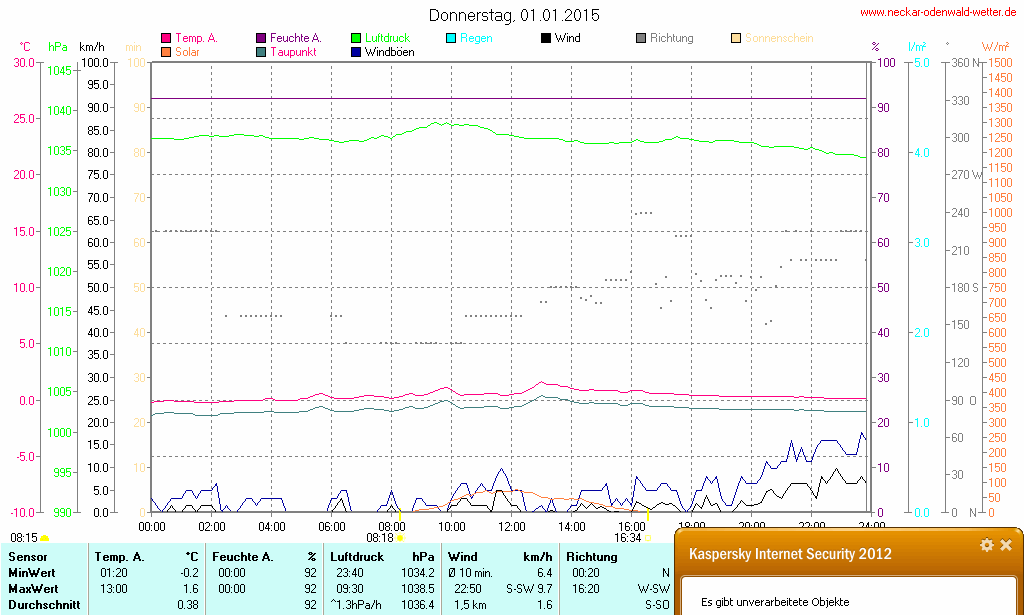1024x615 pixels.
Task: Click the sunrise sun icon at 08:15
Action: click(x=44, y=538)
